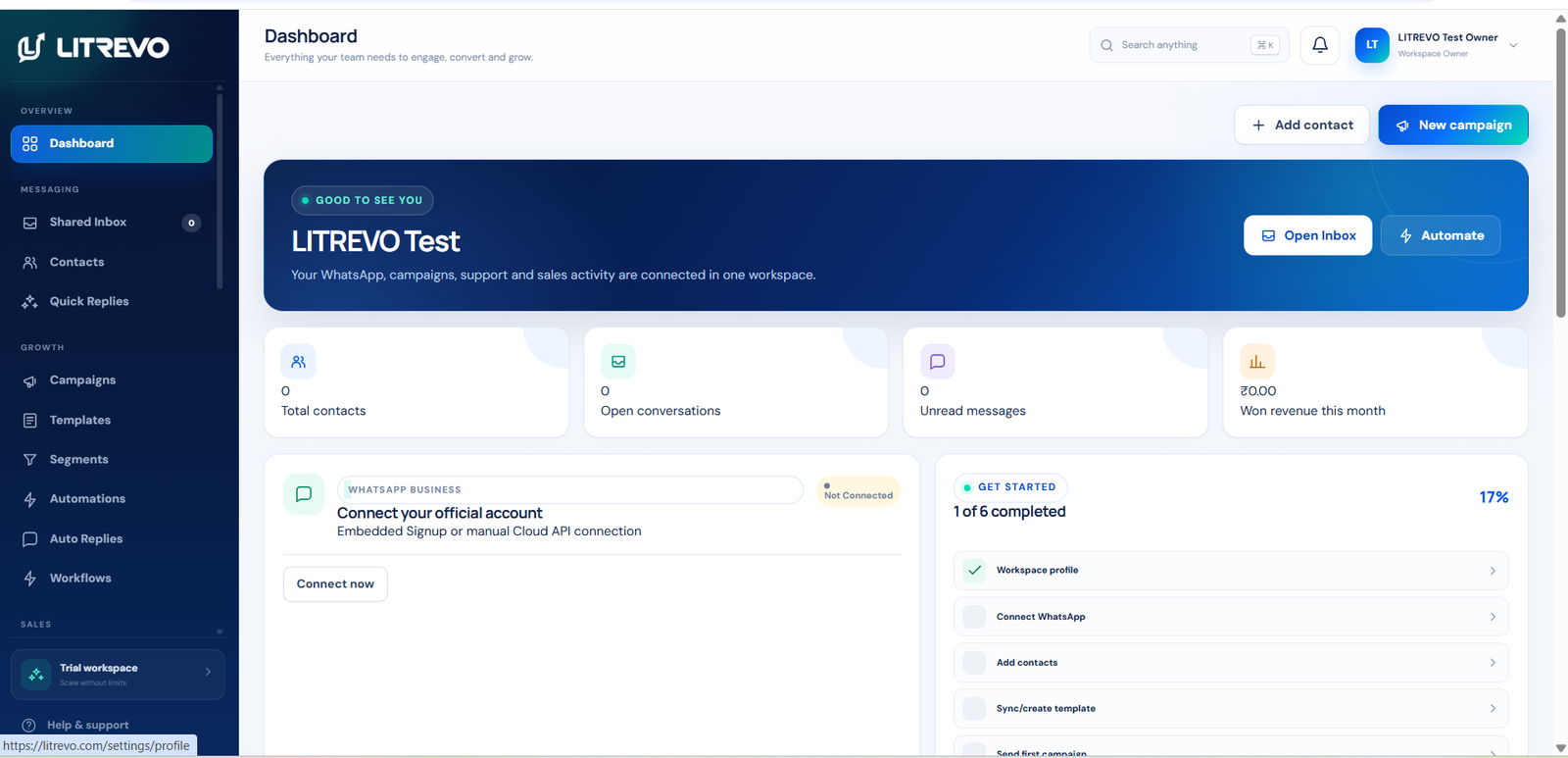
Task: Expand the Workspace profile row chevron
Action: [1493, 571]
